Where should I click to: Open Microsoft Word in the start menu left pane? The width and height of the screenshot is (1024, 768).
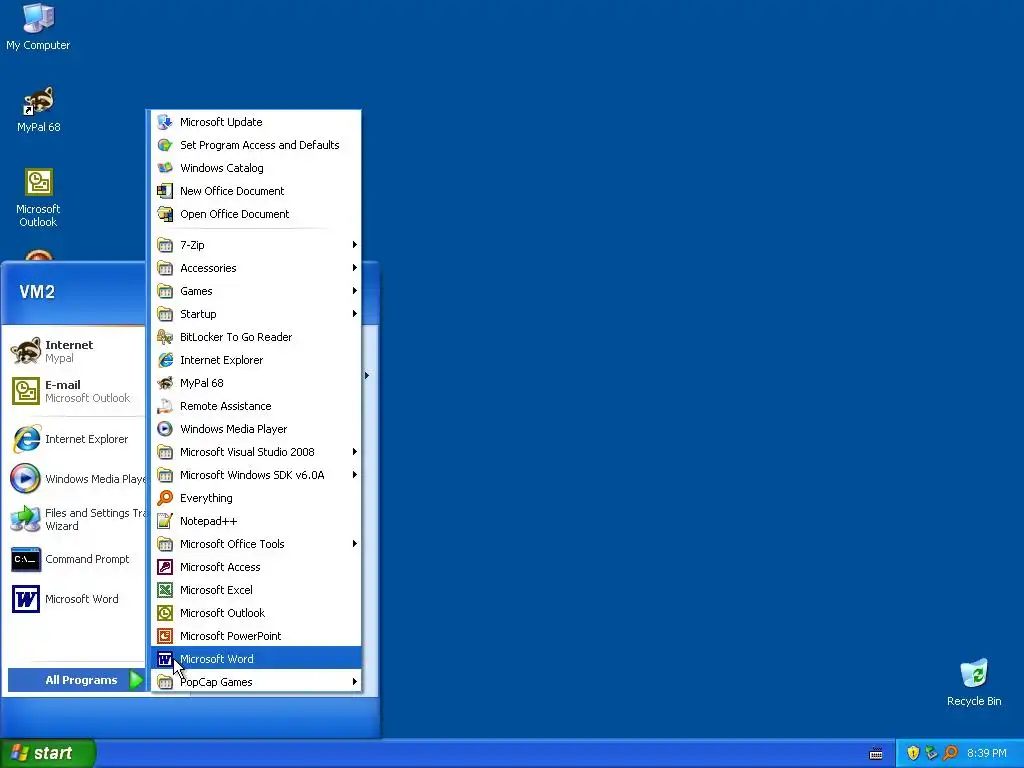(x=75, y=599)
